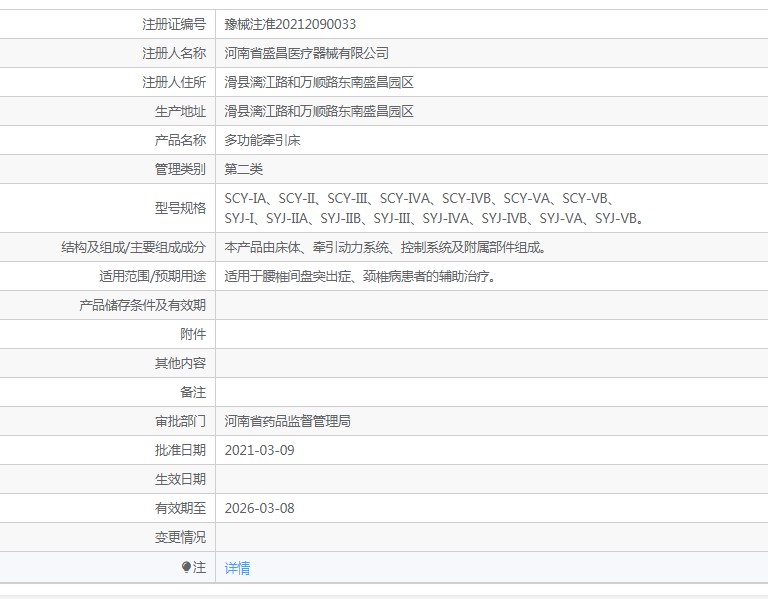
Task: Select the 注册证编号 label
Action: pos(174,24)
